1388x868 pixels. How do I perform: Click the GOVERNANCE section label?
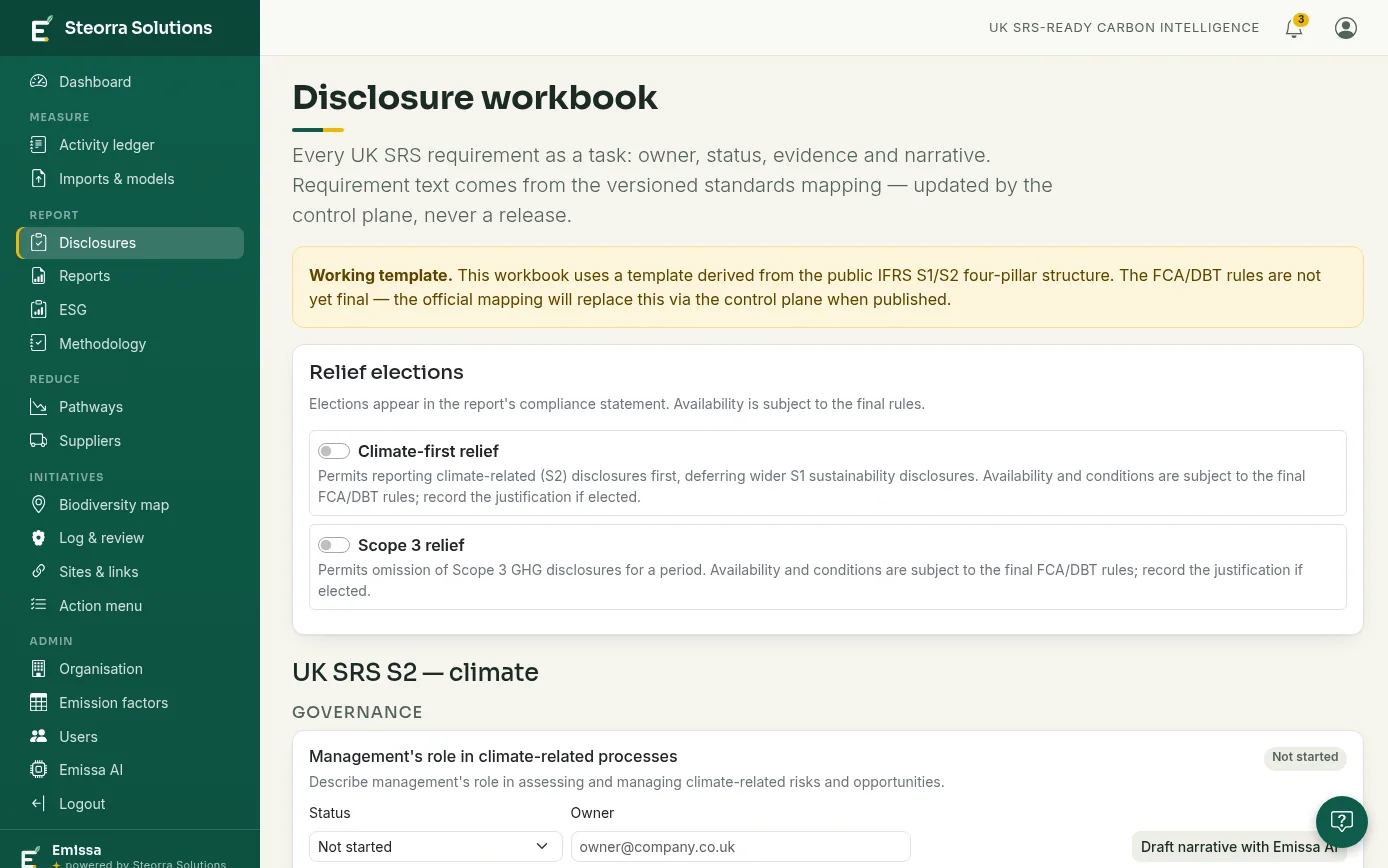(357, 712)
